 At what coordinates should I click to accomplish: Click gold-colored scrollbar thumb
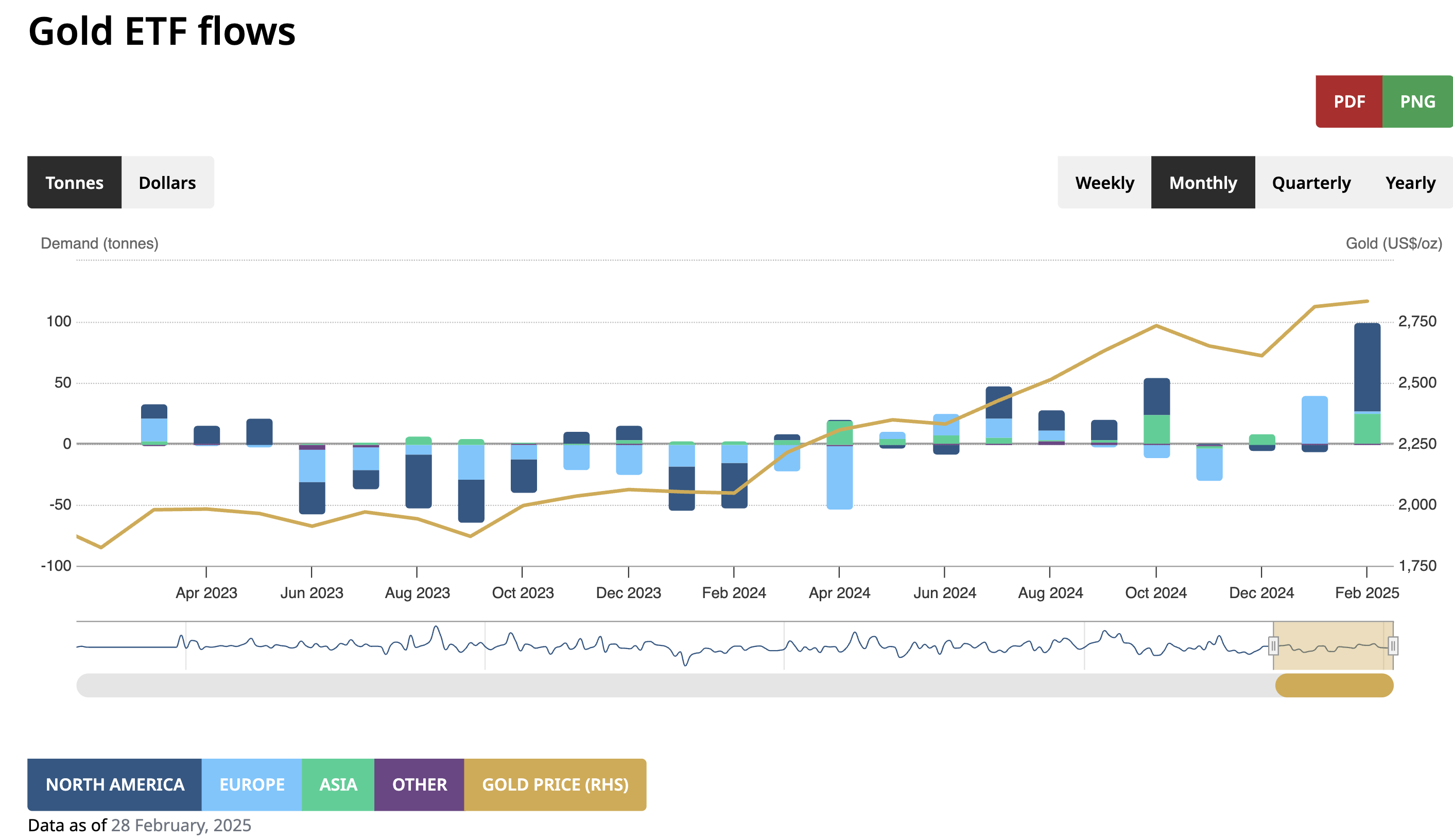[x=1334, y=686]
